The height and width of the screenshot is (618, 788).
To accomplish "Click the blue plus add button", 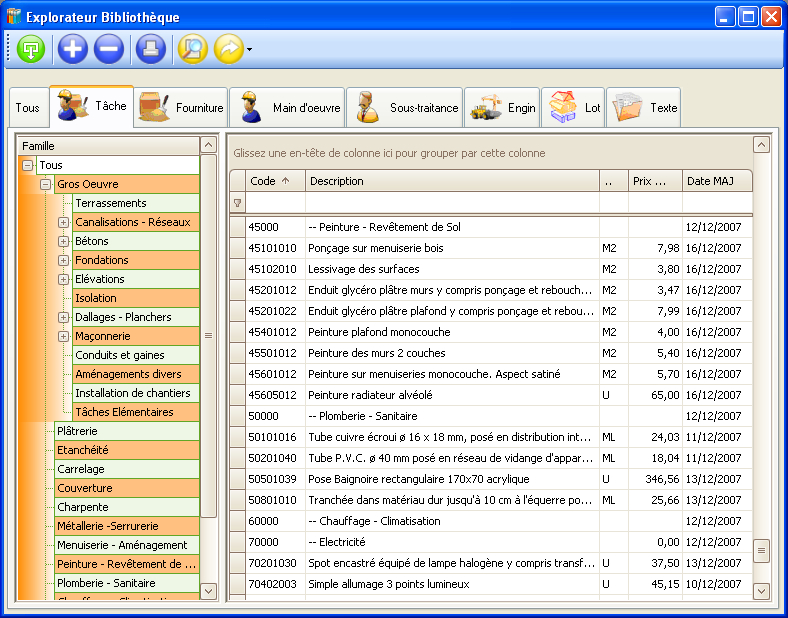I will click(x=73, y=48).
